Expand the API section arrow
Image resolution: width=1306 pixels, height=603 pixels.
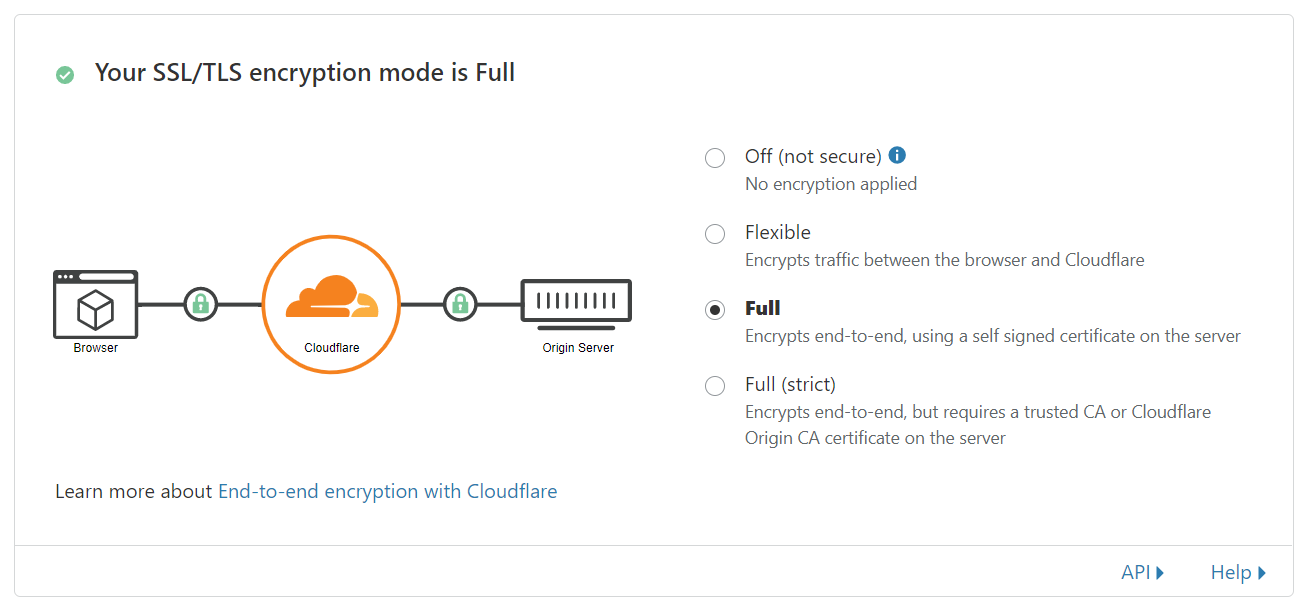click(1160, 573)
